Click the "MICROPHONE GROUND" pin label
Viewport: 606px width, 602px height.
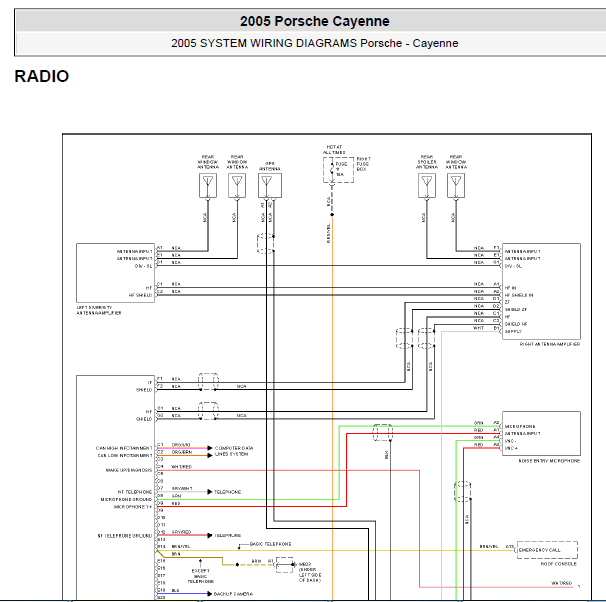[x=126, y=499]
